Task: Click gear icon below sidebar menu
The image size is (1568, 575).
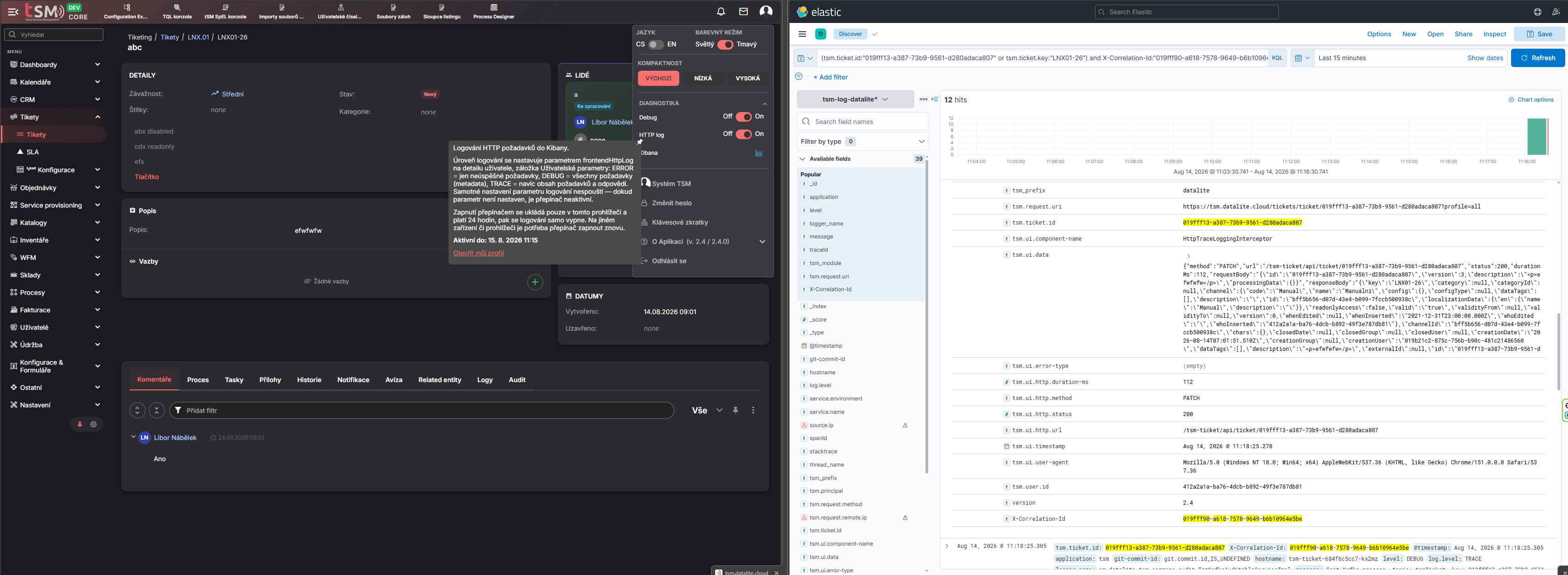Action: pos(93,424)
